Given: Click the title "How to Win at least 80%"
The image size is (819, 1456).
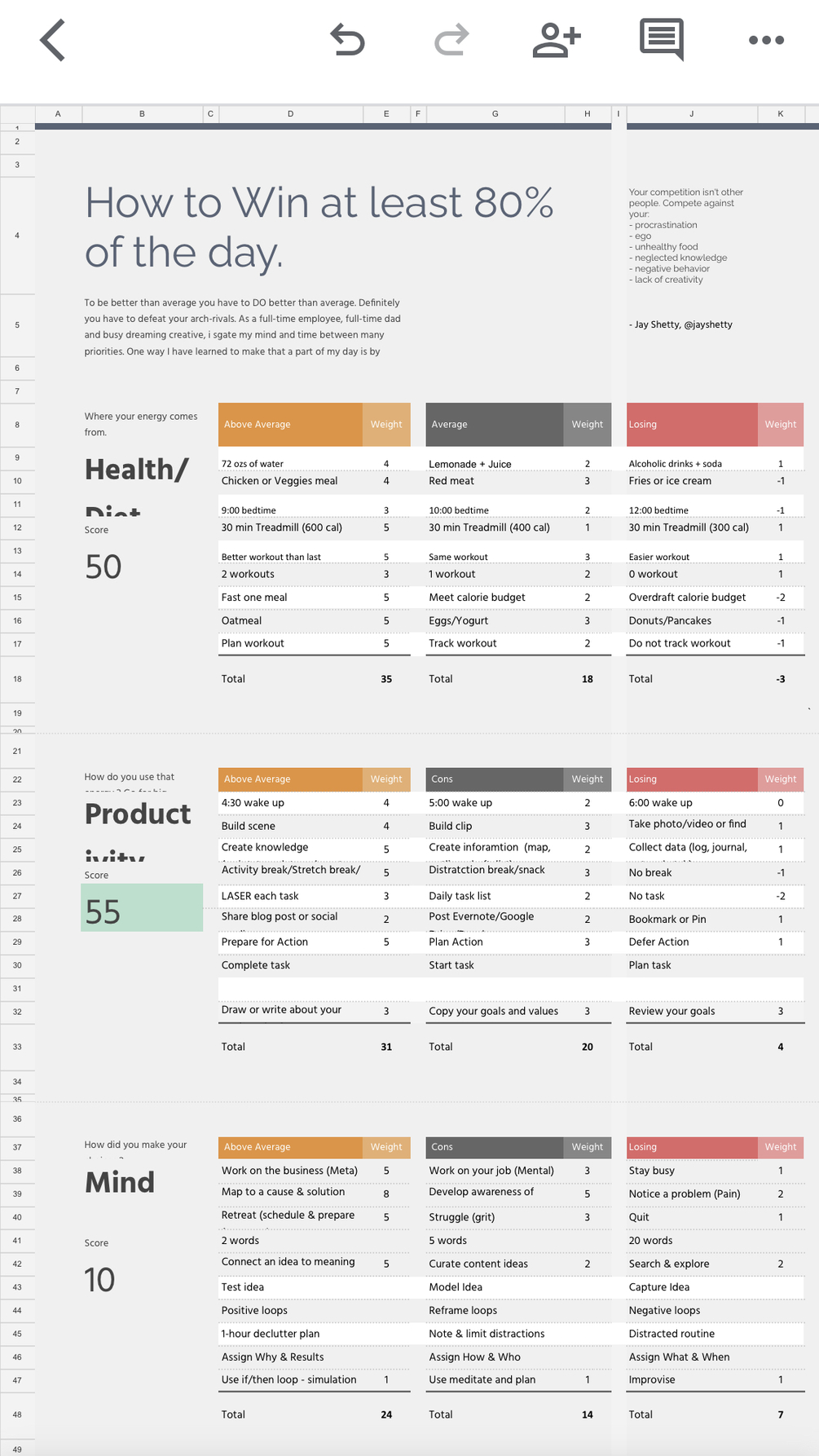Looking at the screenshot, I should coord(319,203).
